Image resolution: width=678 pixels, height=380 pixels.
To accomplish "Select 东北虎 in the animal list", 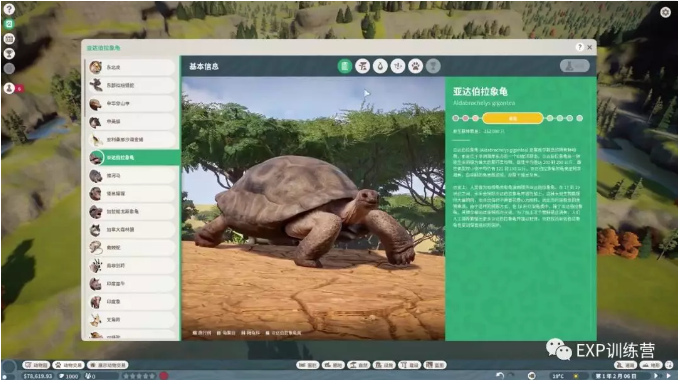I will tap(132, 67).
